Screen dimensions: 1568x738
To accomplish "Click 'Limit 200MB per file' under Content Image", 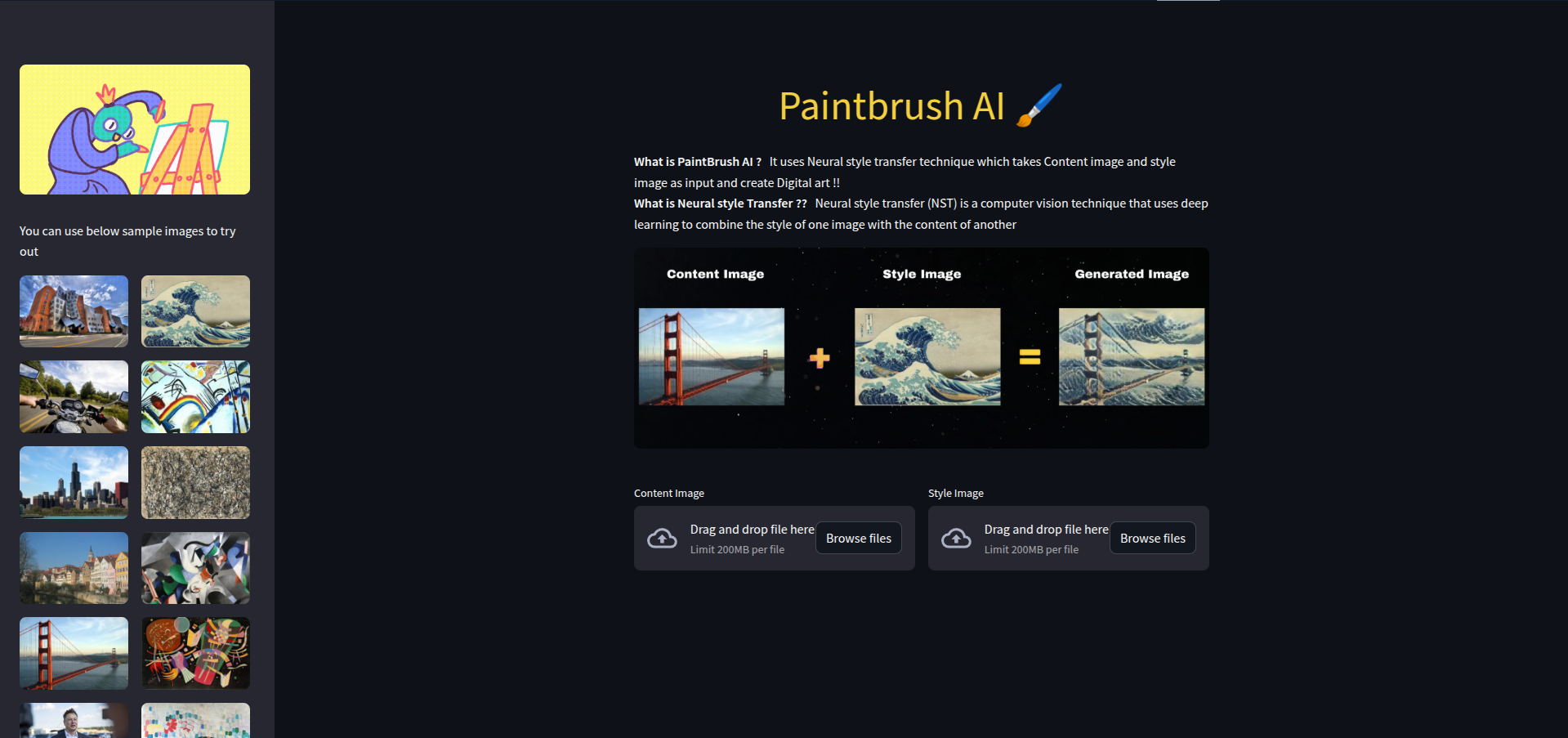I will (737, 550).
